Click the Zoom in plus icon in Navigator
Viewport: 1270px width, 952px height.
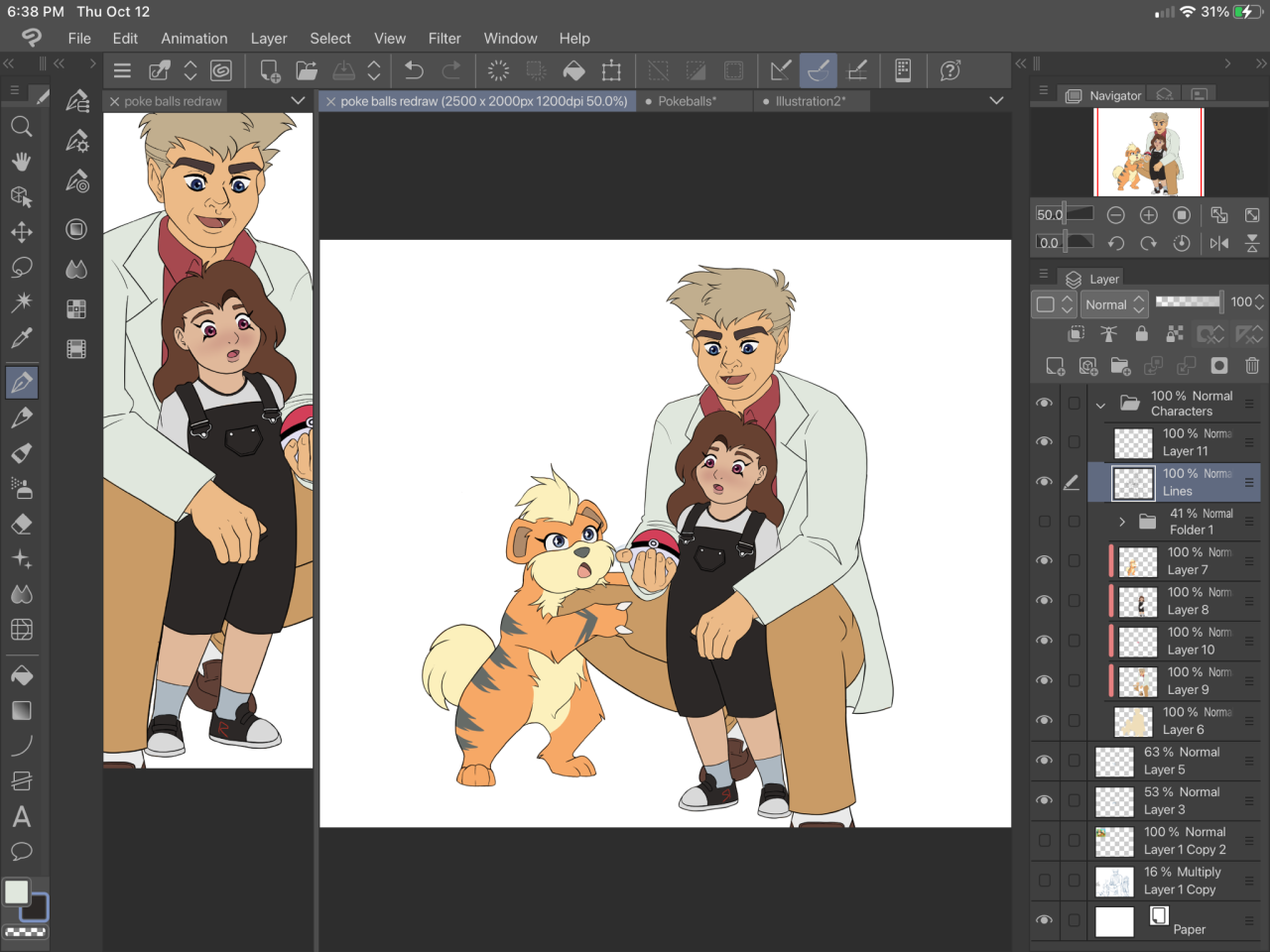coord(1149,215)
